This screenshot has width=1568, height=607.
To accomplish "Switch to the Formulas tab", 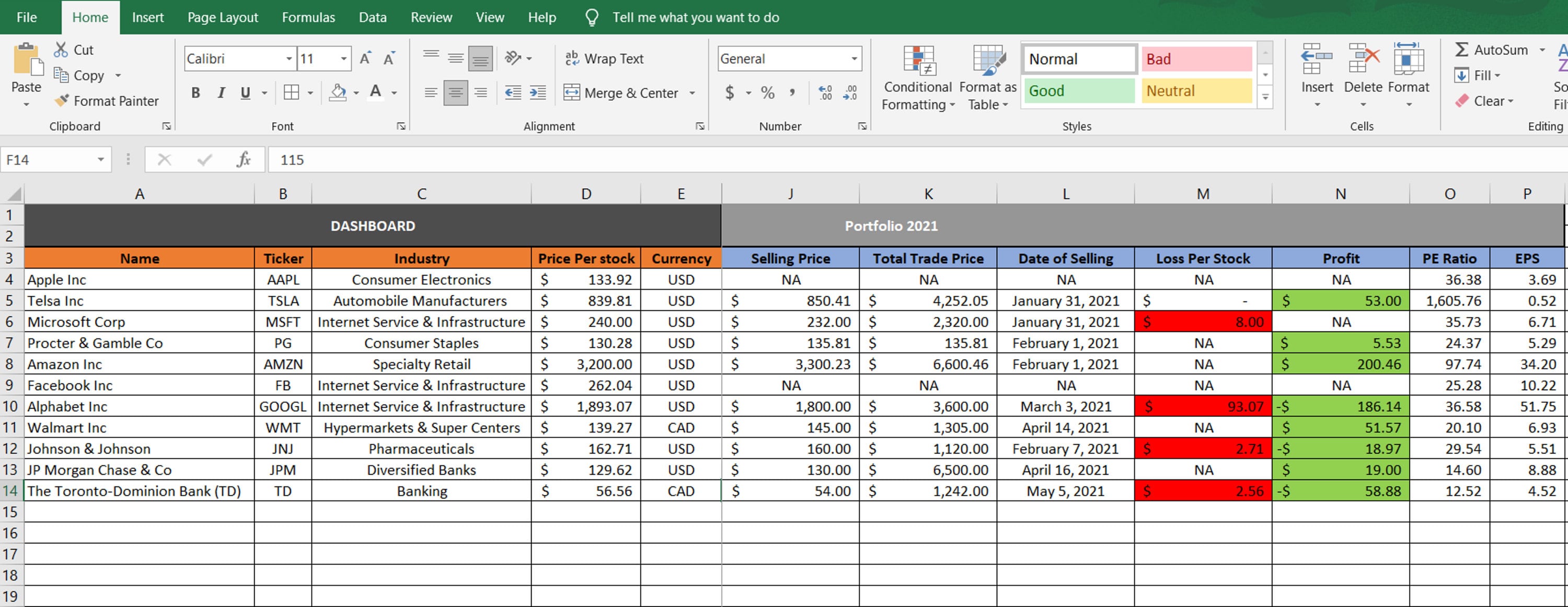I will (x=308, y=17).
